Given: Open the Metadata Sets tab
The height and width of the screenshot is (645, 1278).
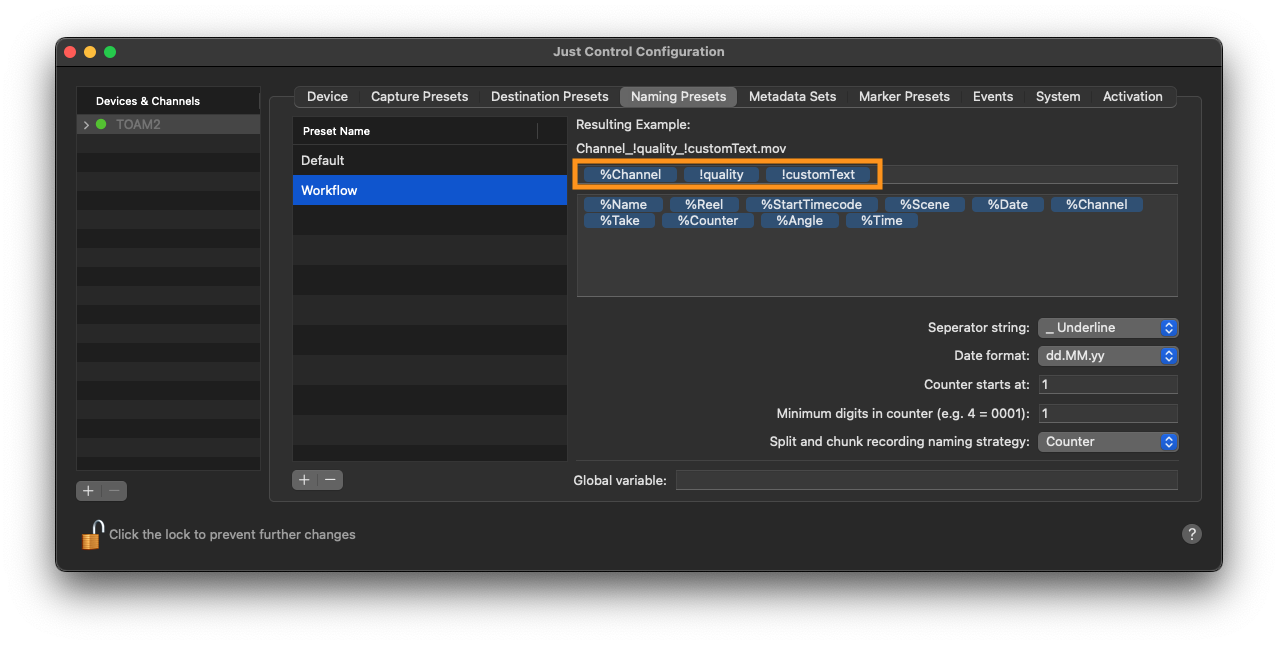Looking at the screenshot, I should pyautogui.click(x=792, y=97).
